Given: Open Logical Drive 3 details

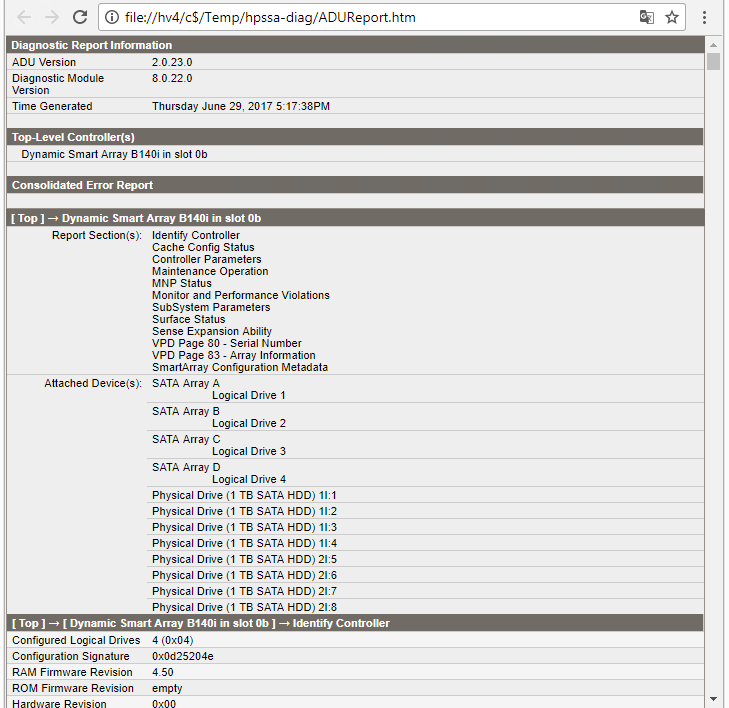Looking at the screenshot, I should (248, 451).
